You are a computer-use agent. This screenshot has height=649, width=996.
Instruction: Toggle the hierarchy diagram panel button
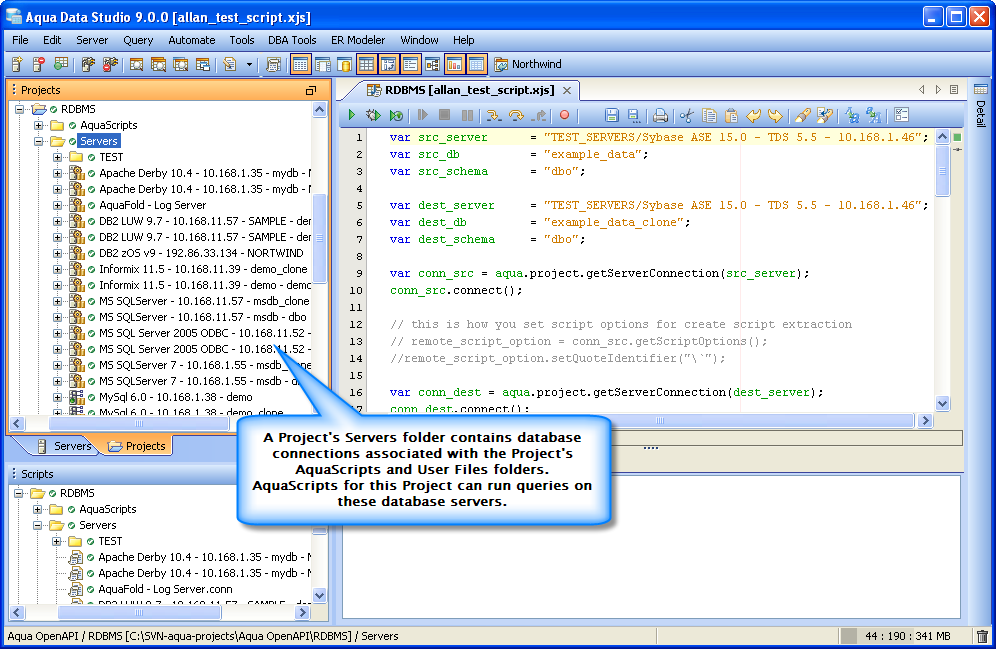pos(433,64)
